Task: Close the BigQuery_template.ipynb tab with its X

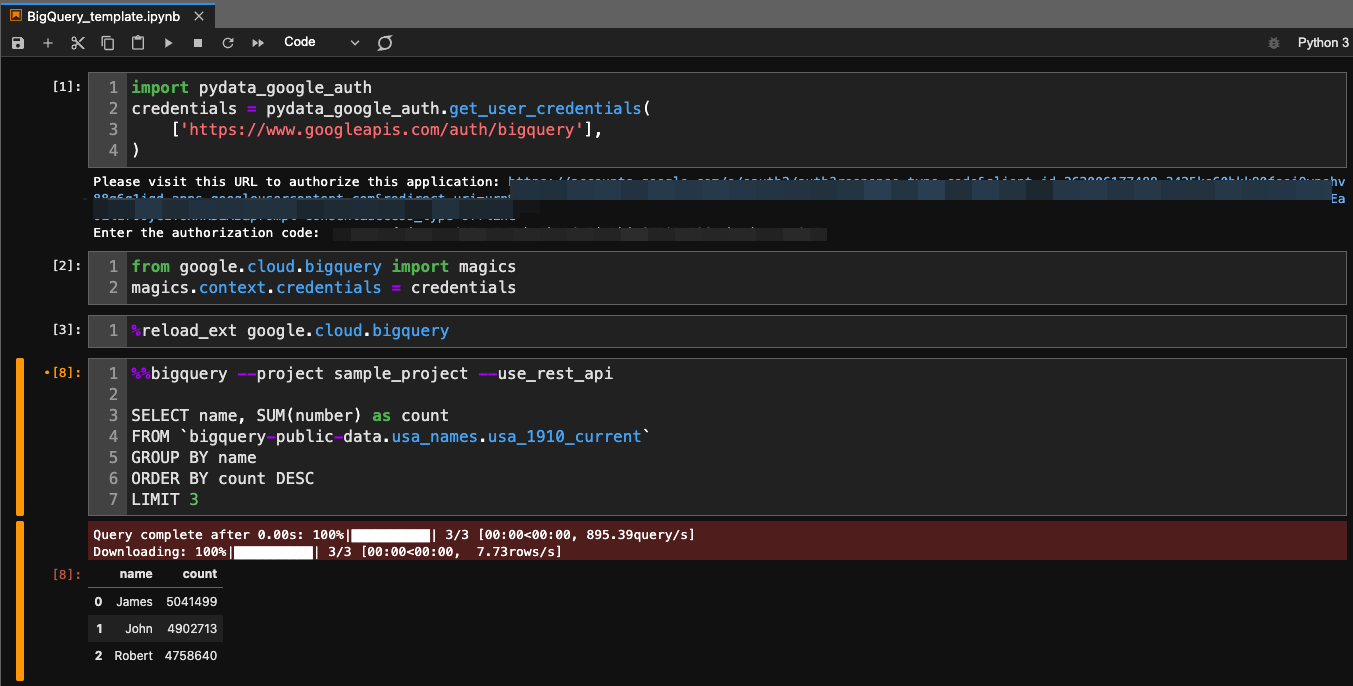Action: [199, 16]
